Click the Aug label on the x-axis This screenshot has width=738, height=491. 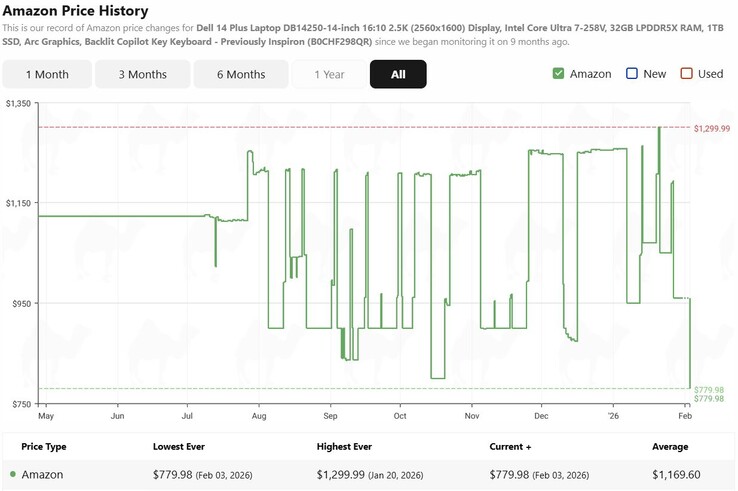pos(259,416)
